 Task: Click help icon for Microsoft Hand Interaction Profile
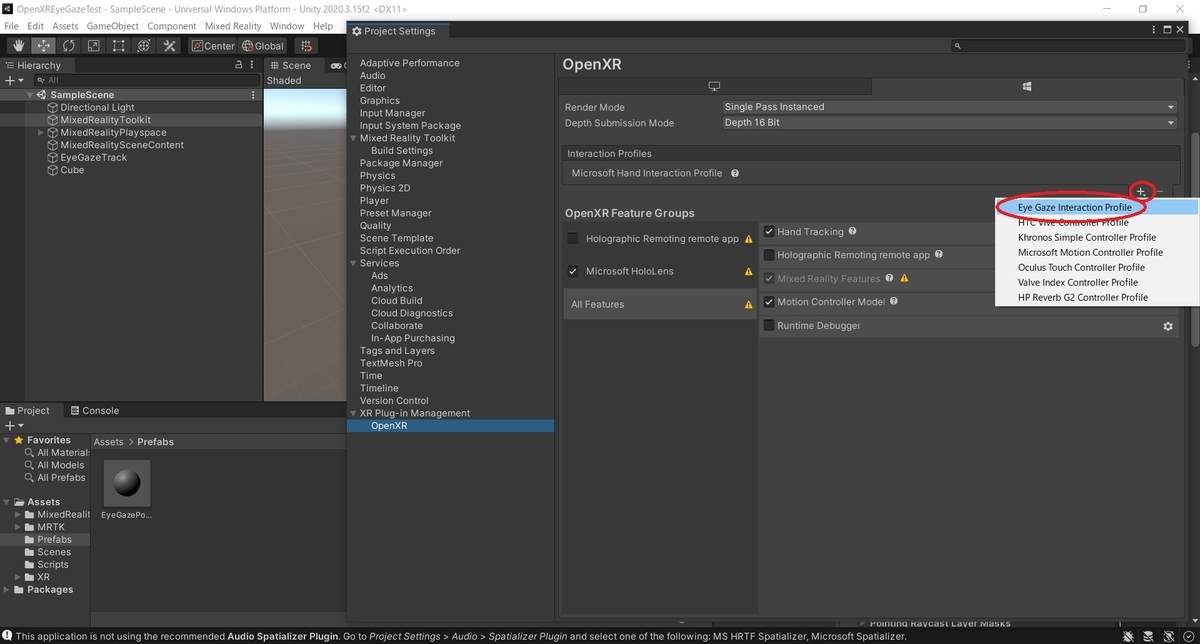click(735, 173)
